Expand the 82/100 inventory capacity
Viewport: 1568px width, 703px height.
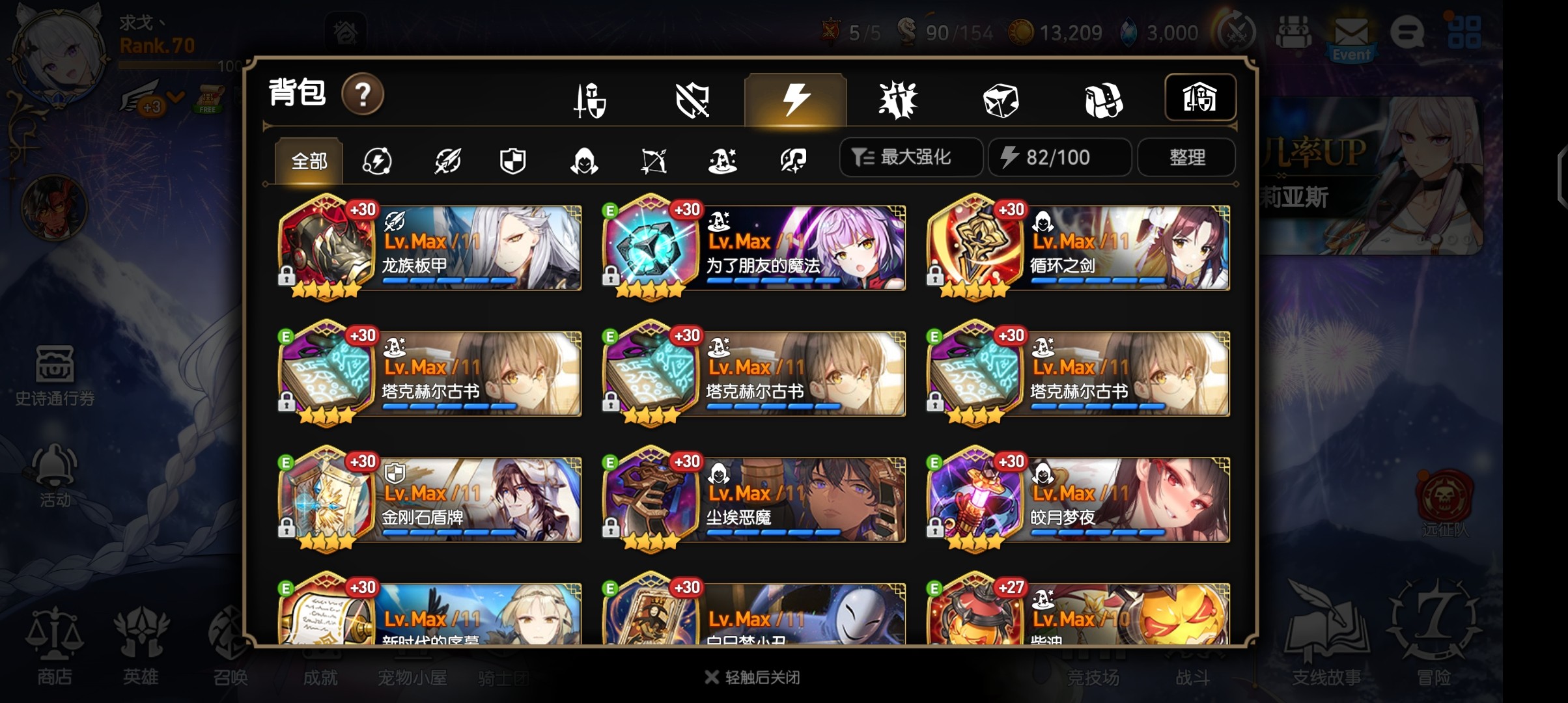coord(1059,158)
